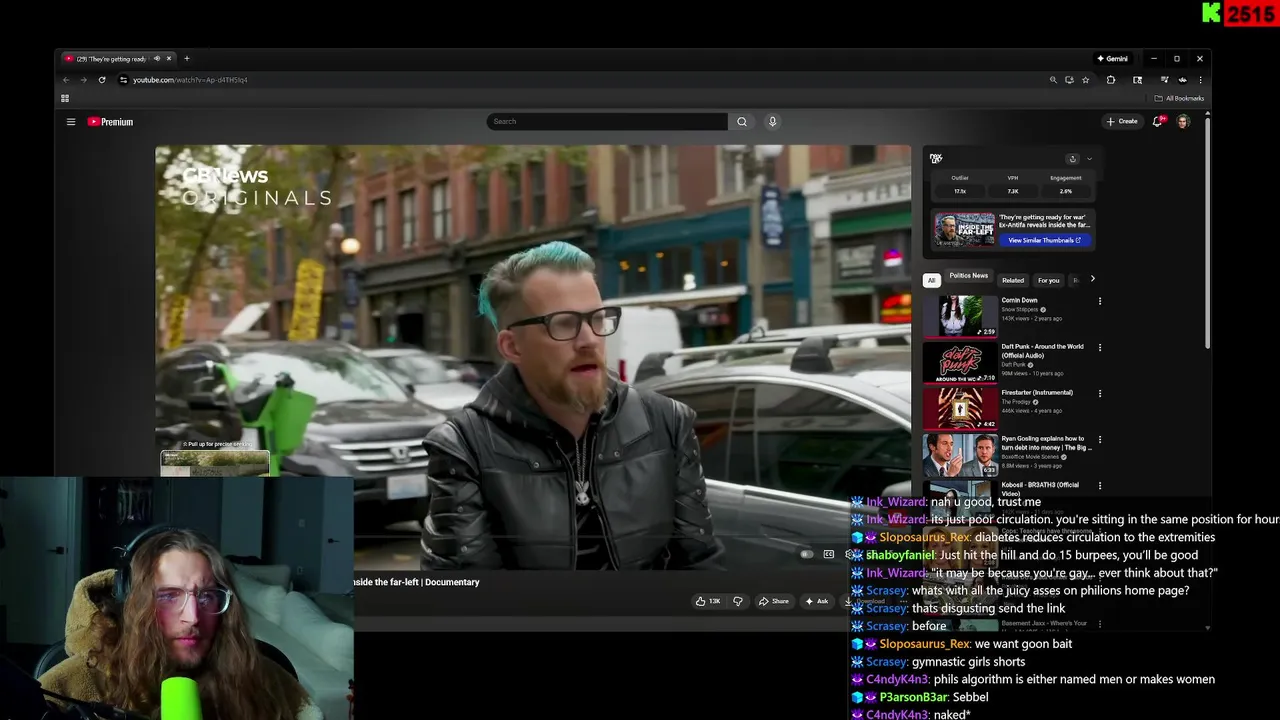Open Daft Punk Around the World thumbnail
Screen dimensions: 1280x720
(x=960, y=362)
